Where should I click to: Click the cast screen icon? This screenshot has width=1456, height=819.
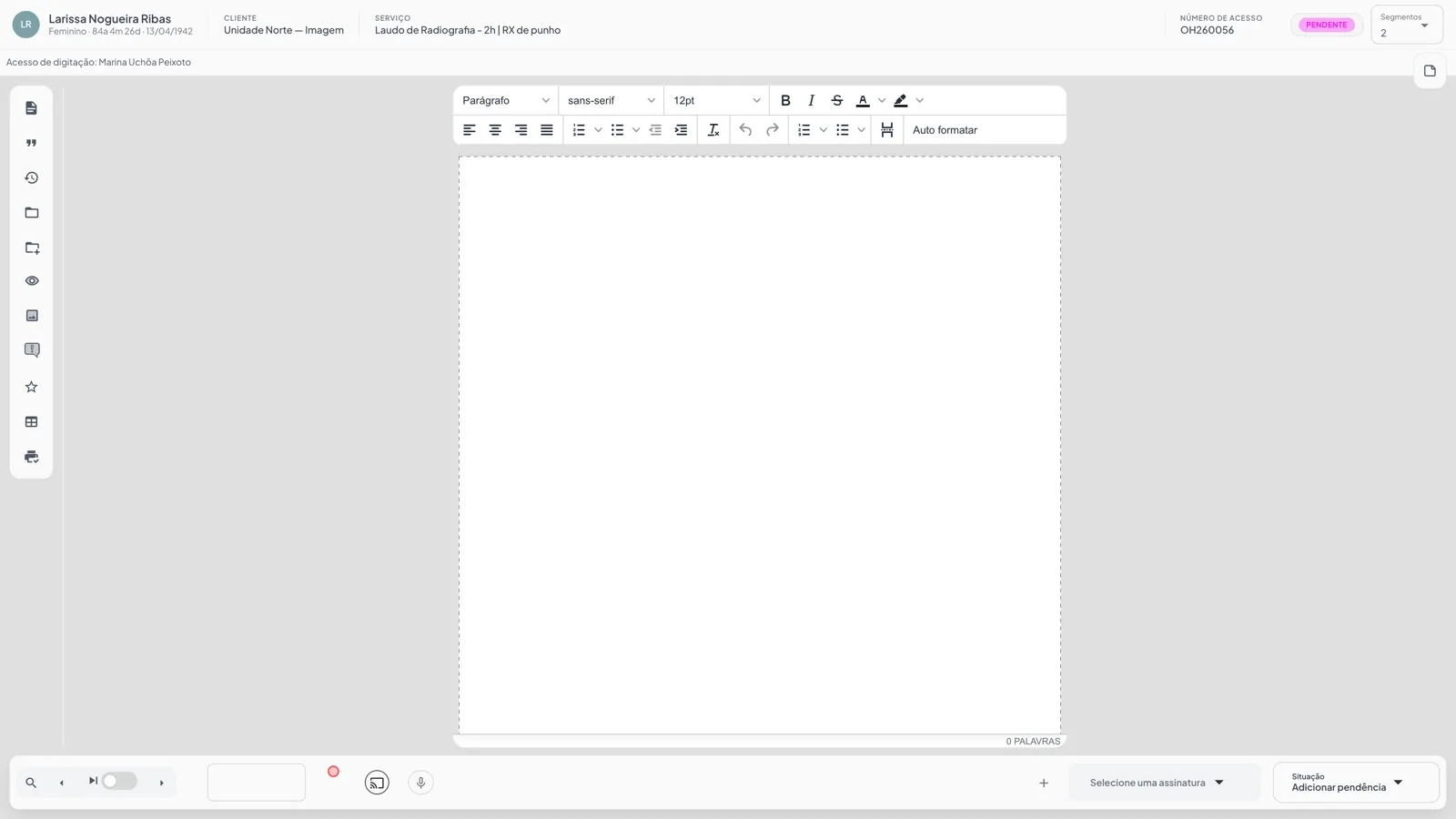tap(377, 783)
